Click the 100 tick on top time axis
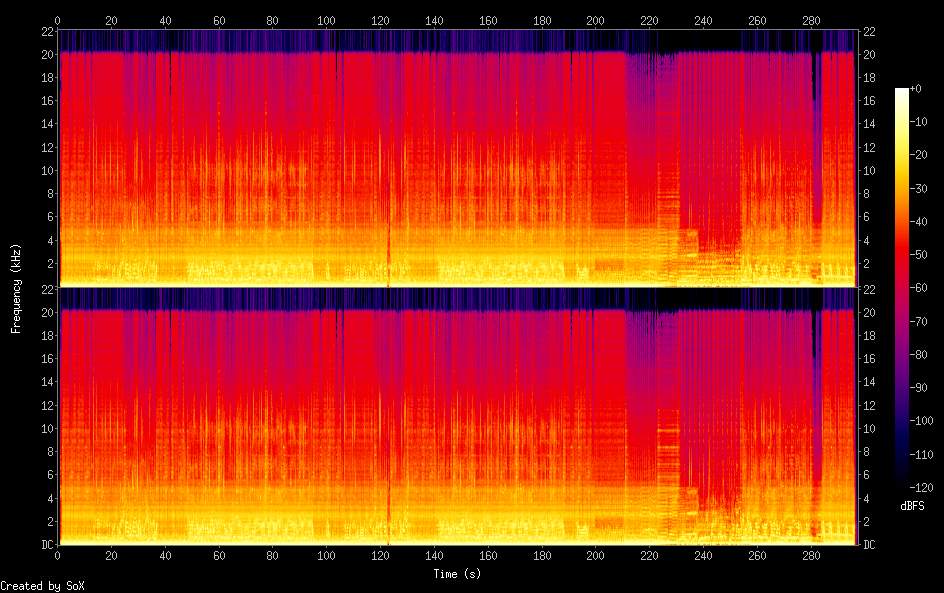This screenshot has width=944, height=593. 326,20
